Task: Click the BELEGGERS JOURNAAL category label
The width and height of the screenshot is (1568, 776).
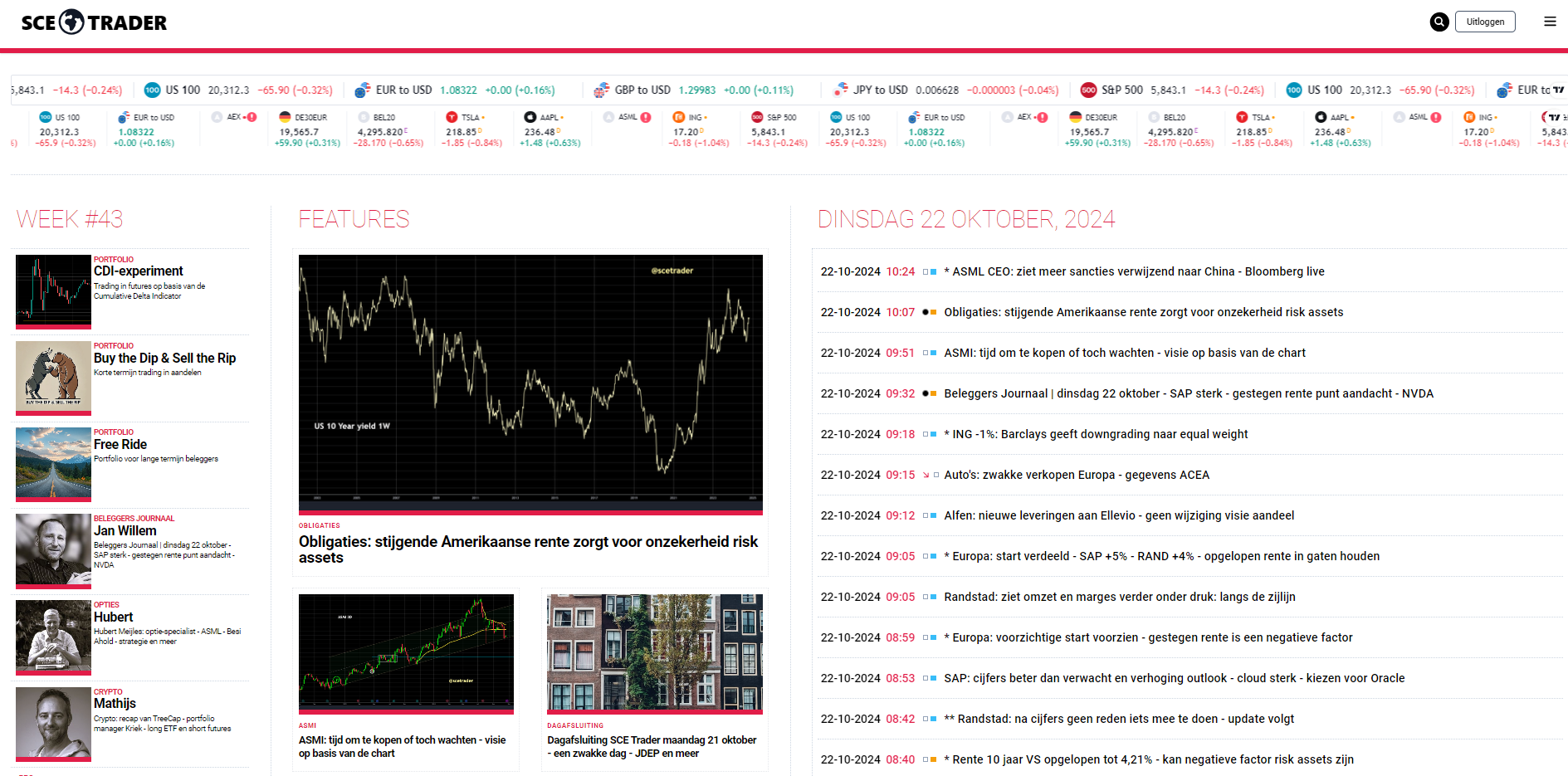Action: point(134,519)
